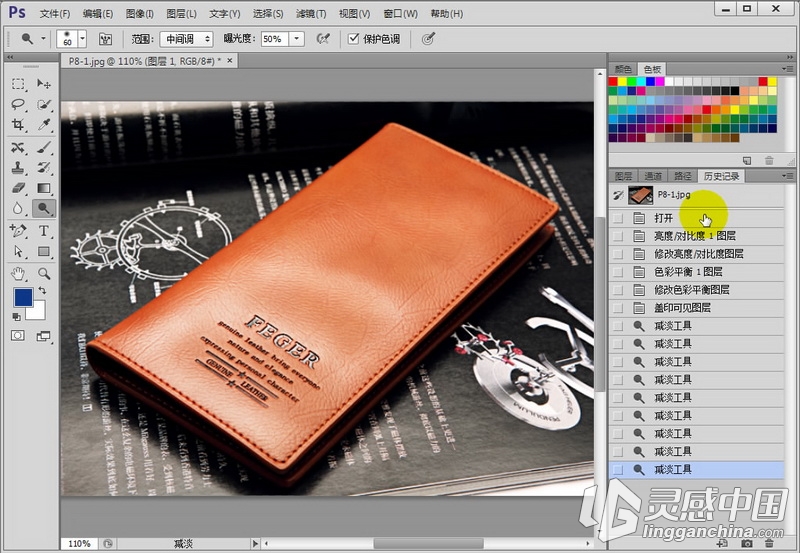The width and height of the screenshot is (800, 553).
Task: Click the 曝光度 50% input field
Action: (x=276, y=39)
